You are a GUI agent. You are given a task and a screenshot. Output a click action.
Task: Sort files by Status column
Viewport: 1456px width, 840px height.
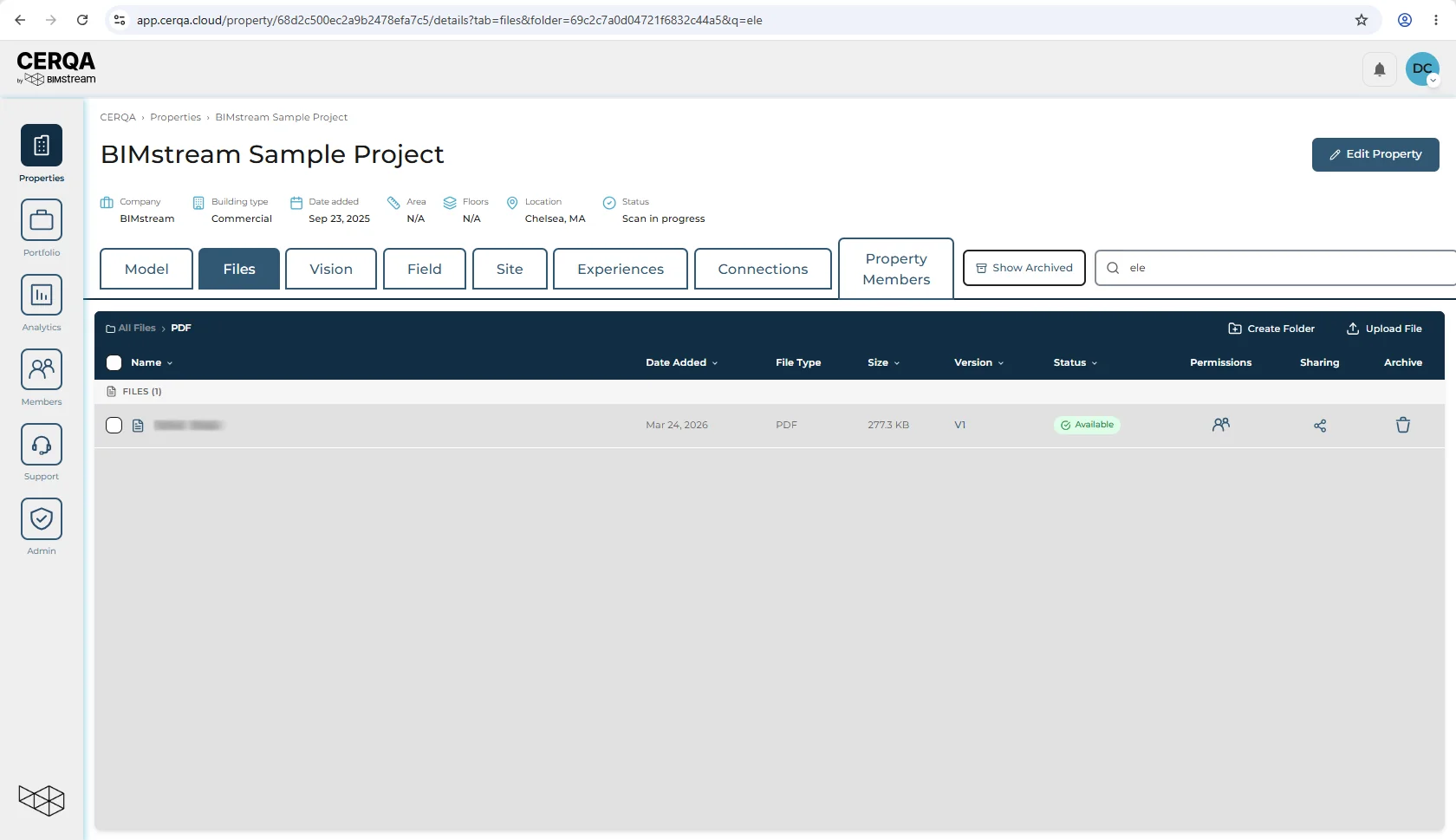1075,362
